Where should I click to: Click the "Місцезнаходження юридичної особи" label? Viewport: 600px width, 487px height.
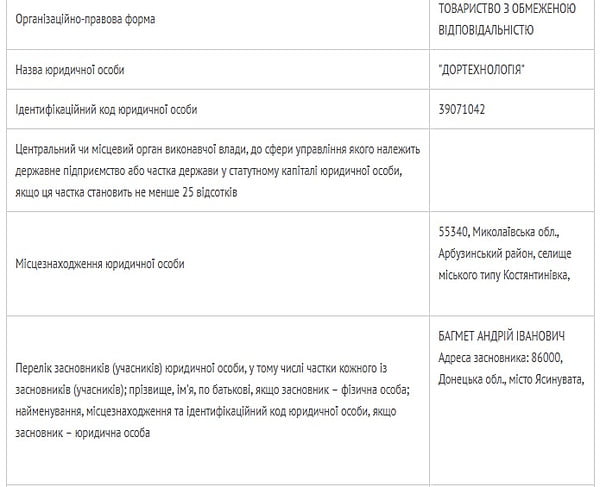point(100,263)
